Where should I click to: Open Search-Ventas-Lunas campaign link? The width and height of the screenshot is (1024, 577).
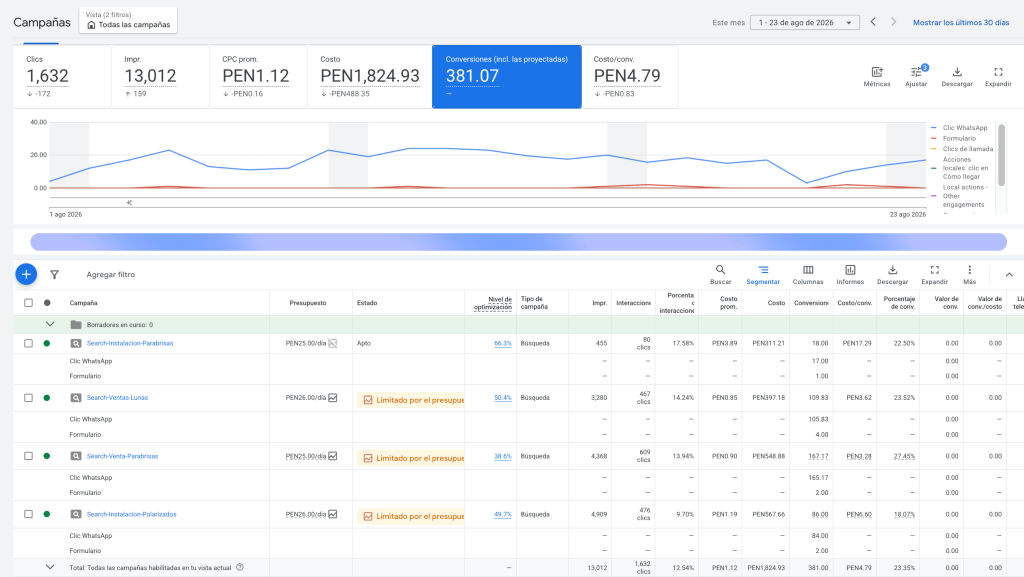tap(118, 398)
